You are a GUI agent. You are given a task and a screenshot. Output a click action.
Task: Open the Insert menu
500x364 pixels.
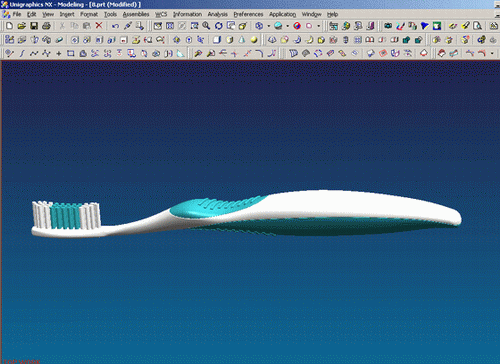pos(67,14)
